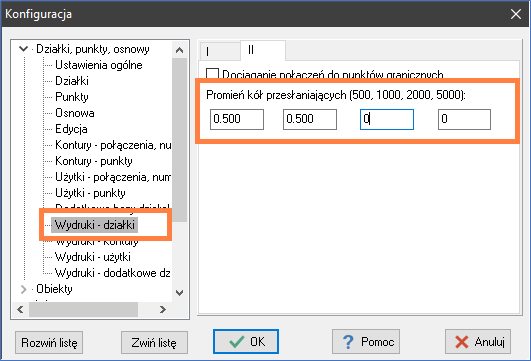Switch to tab I
This screenshot has width=531, height=361.
click(220, 51)
